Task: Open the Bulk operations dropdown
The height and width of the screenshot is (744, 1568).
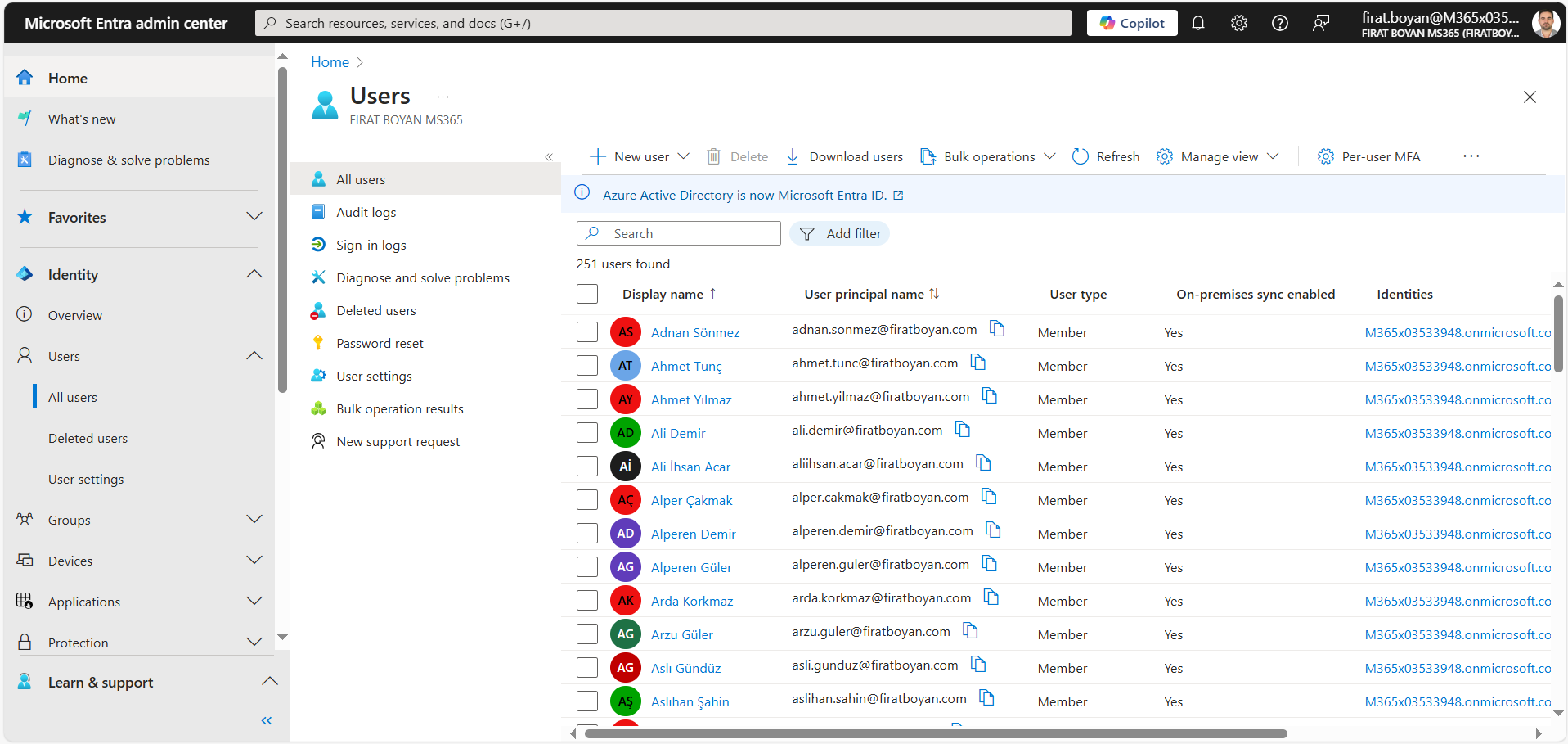Action: tap(988, 156)
